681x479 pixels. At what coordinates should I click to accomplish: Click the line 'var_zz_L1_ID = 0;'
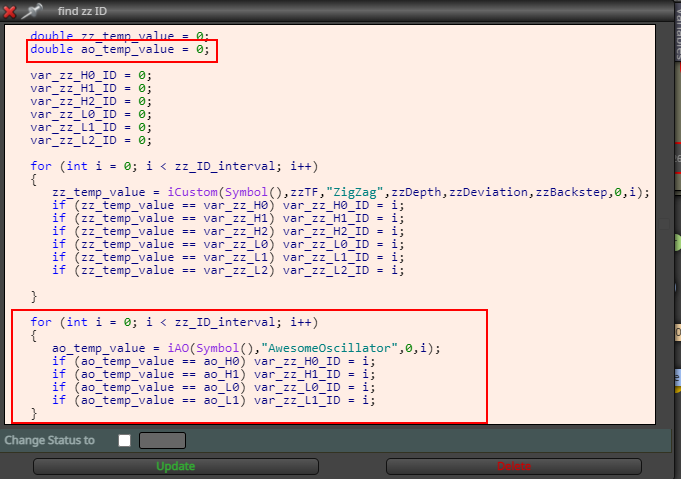click(91, 128)
